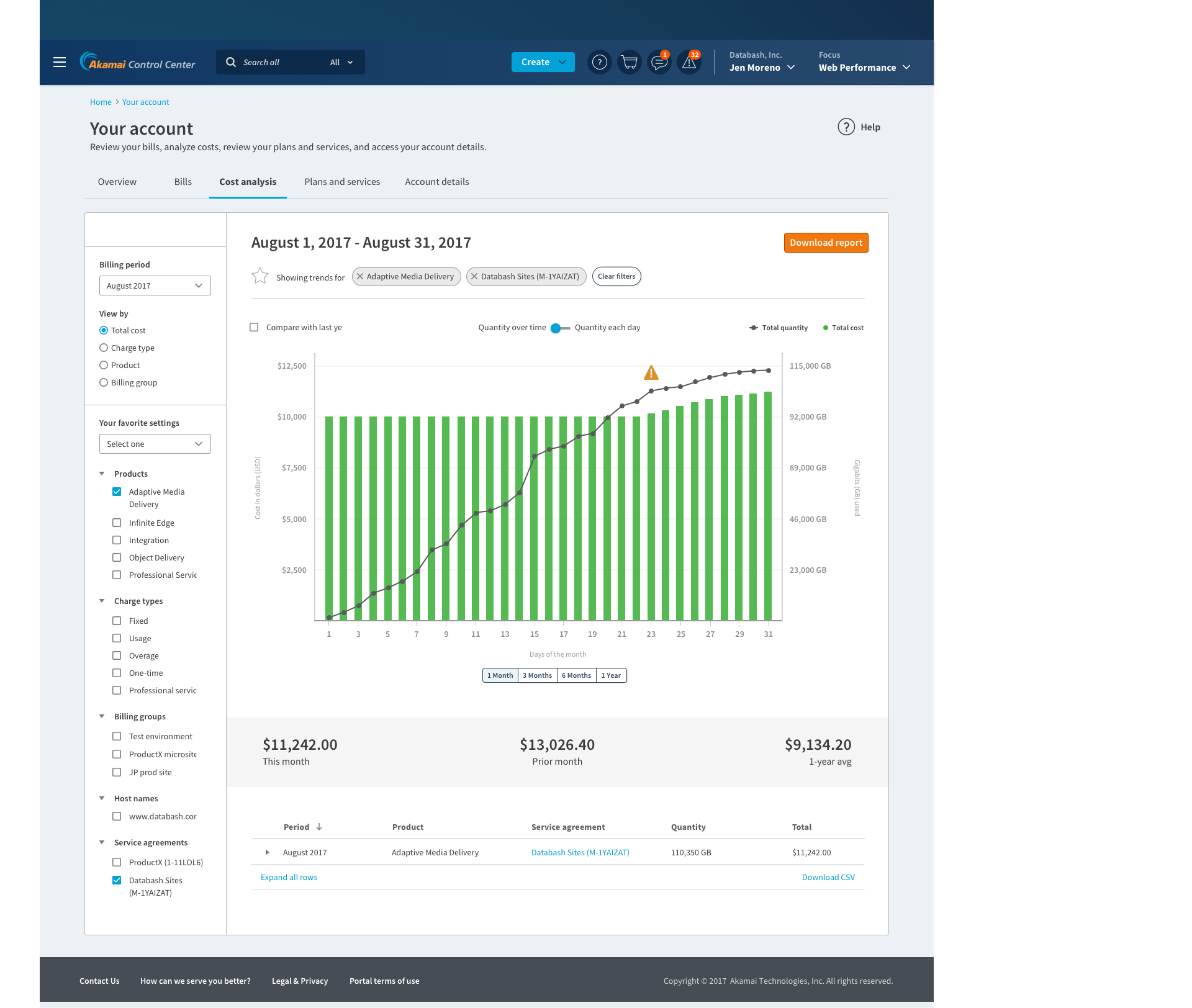
Task: Remove the Adaptive Media Delivery filter chip
Action: pos(360,277)
